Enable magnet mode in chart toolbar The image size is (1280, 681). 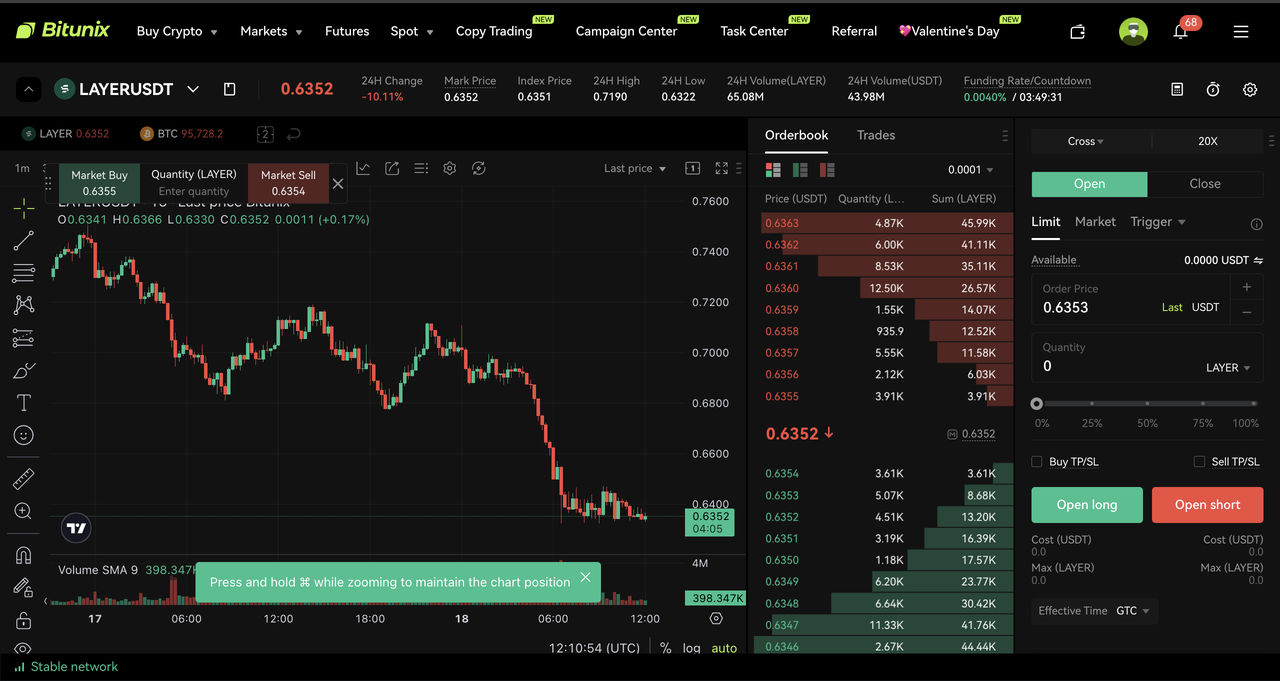coord(22,555)
